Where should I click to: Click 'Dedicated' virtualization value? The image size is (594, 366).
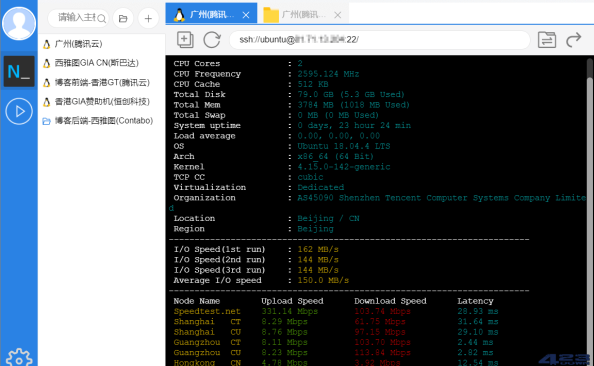coord(320,187)
